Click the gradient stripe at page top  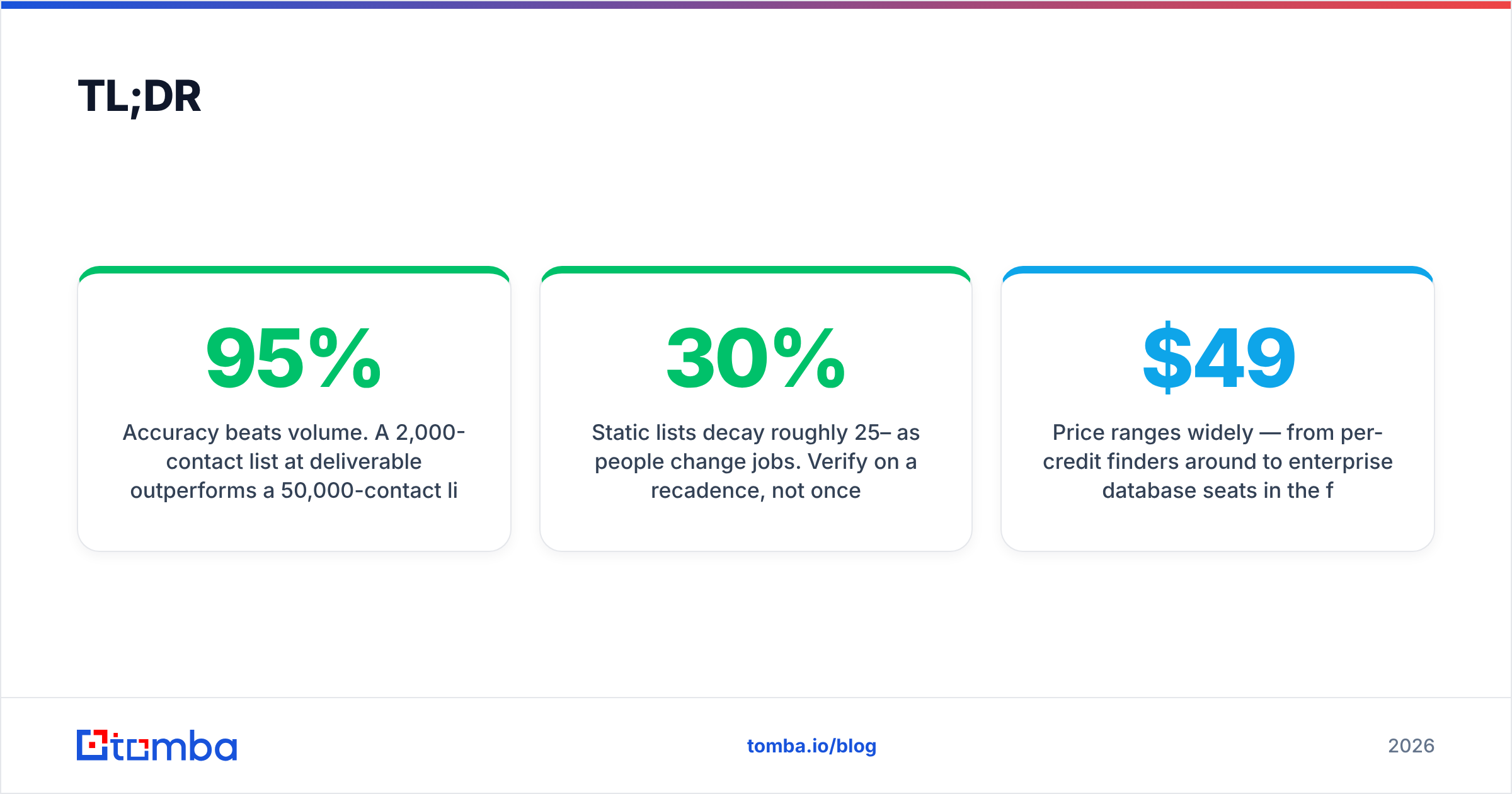tap(756, 4)
